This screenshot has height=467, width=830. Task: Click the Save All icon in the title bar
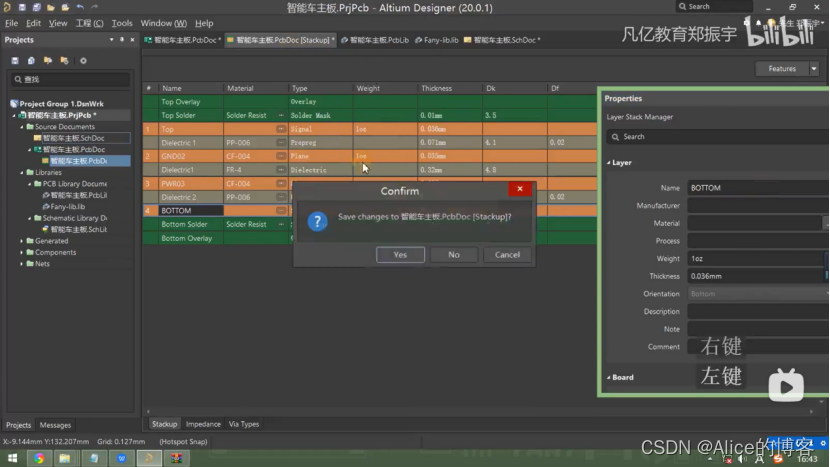37,7
